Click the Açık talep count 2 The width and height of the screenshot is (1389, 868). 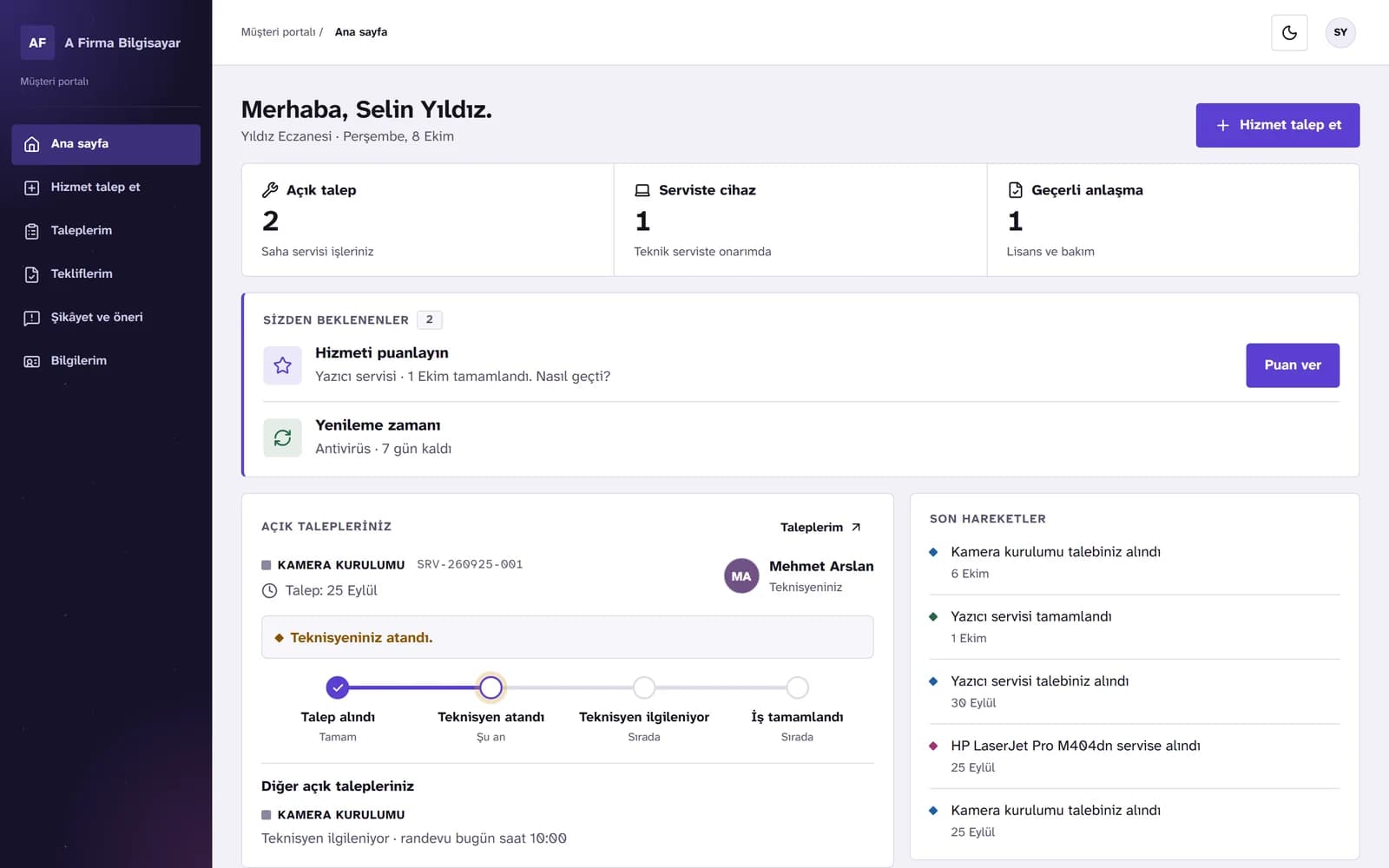coord(271,221)
